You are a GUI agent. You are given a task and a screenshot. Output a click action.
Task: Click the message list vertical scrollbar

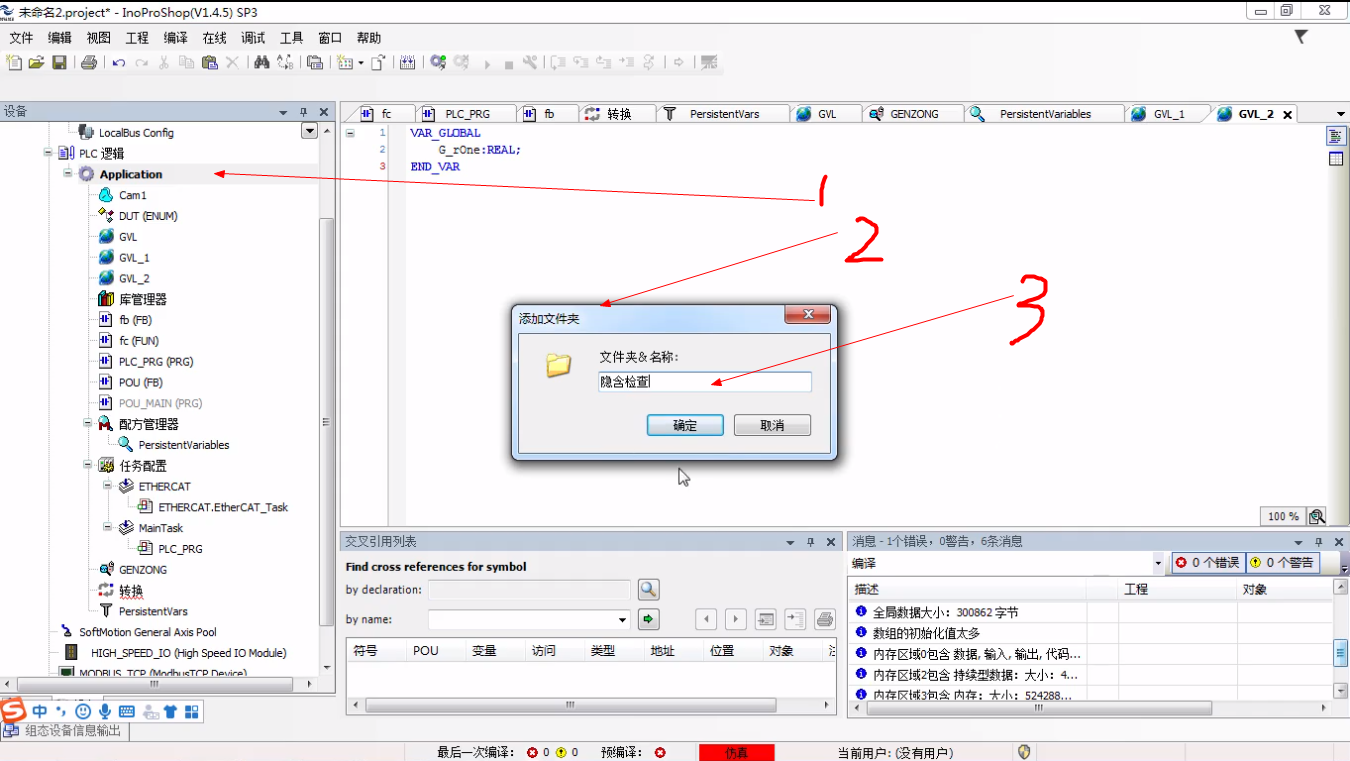[x=1341, y=652]
